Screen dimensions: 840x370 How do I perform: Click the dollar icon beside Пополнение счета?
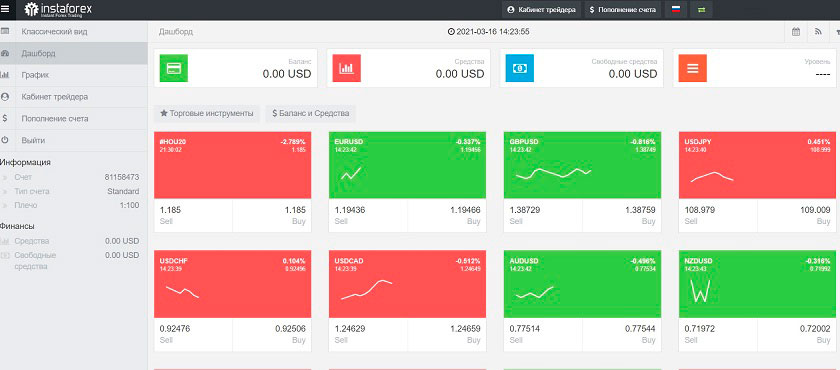pyautogui.click(x=5, y=118)
